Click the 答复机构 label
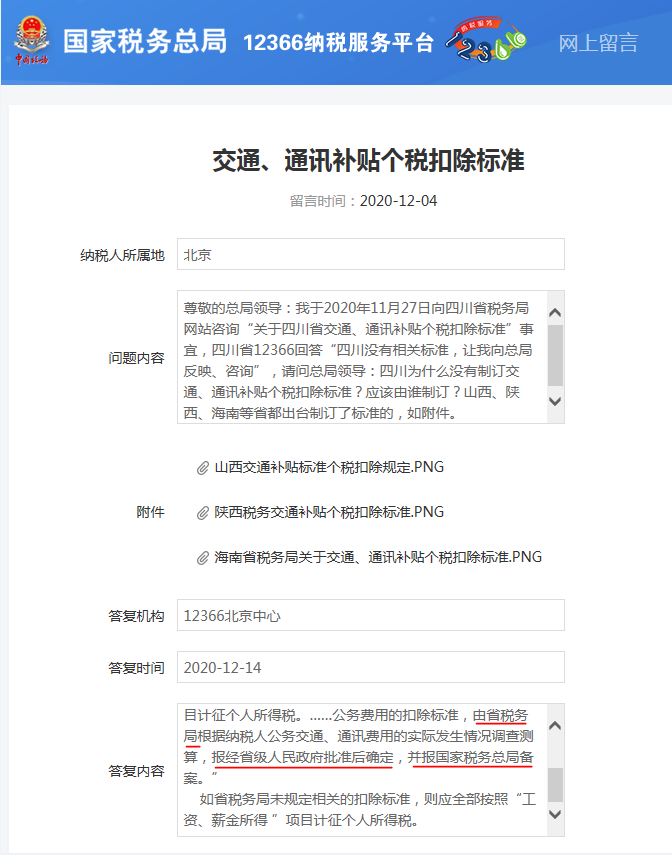This screenshot has width=672, height=855. pyautogui.click(x=136, y=616)
